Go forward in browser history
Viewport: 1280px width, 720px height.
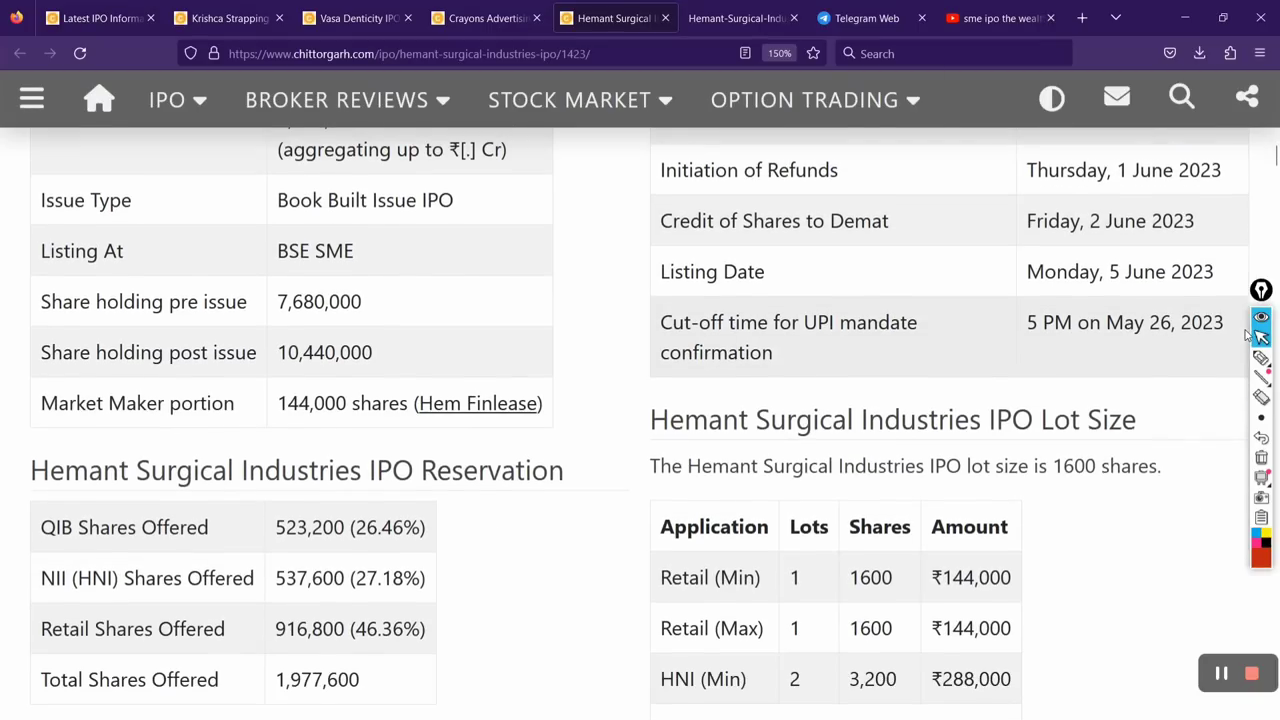click(x=50, y=53)
